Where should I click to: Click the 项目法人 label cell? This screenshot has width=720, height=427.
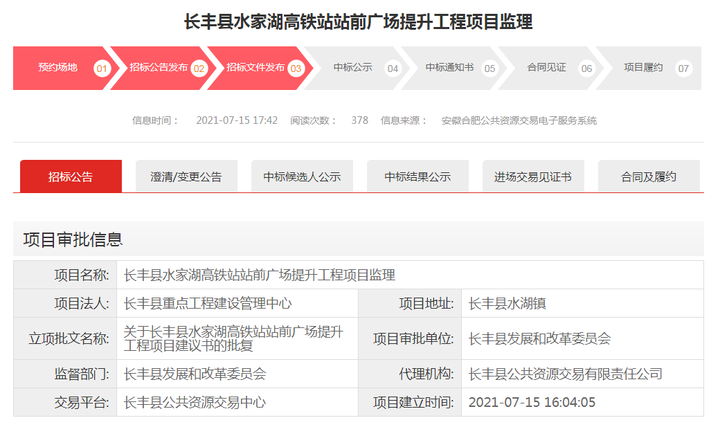tap(65, 303)
